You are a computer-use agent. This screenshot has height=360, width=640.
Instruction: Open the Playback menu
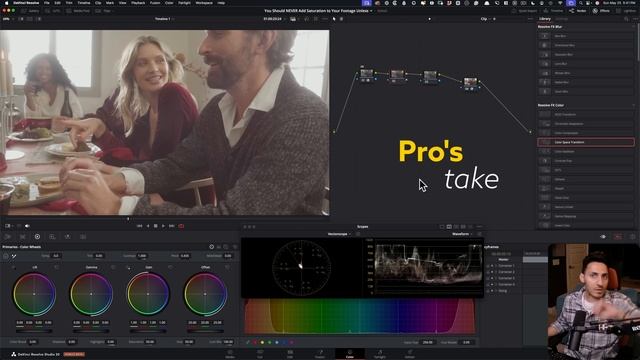pos(138,3)
